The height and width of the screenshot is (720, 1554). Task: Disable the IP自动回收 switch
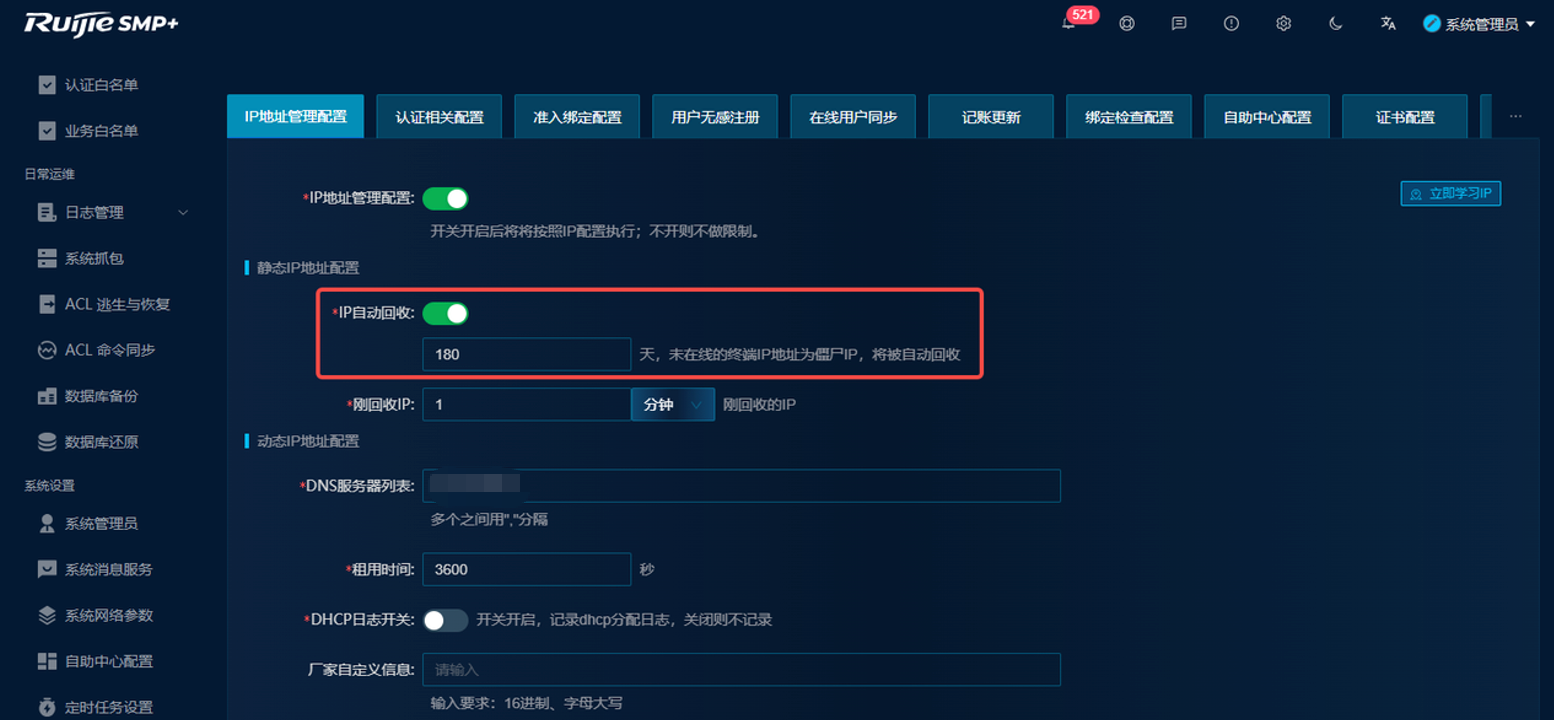[445, 314]
